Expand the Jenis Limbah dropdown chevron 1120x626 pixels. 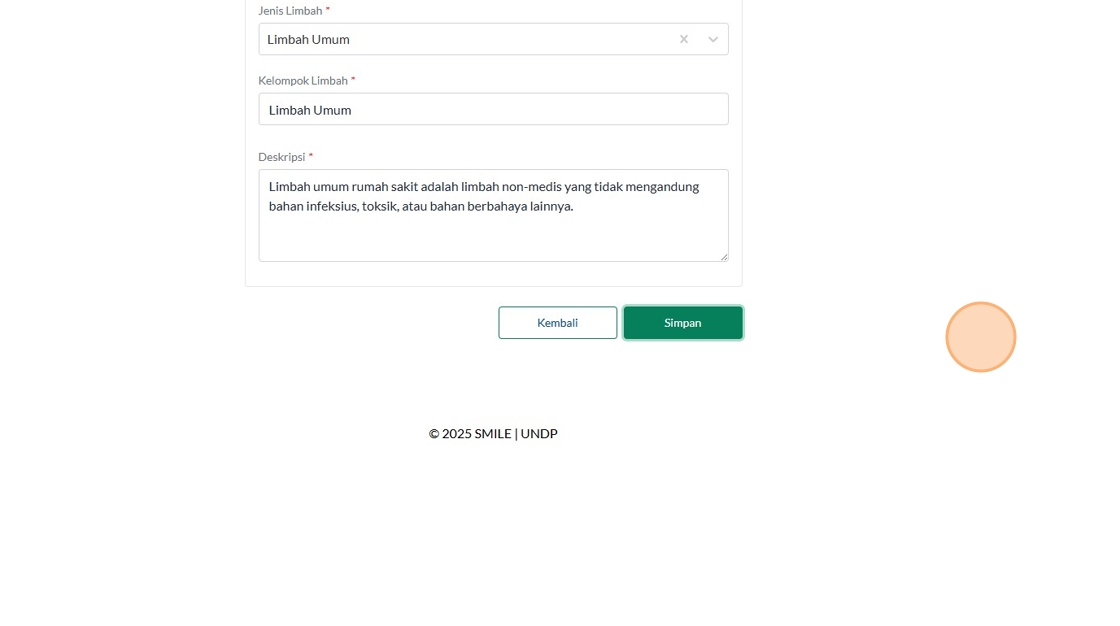713,39
